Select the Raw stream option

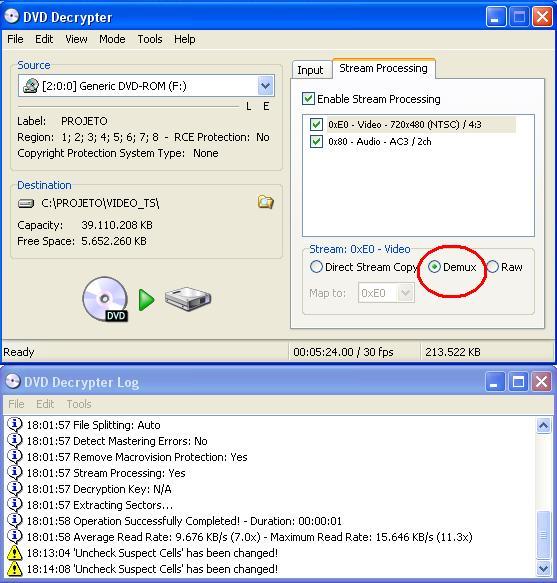(493, 267)
